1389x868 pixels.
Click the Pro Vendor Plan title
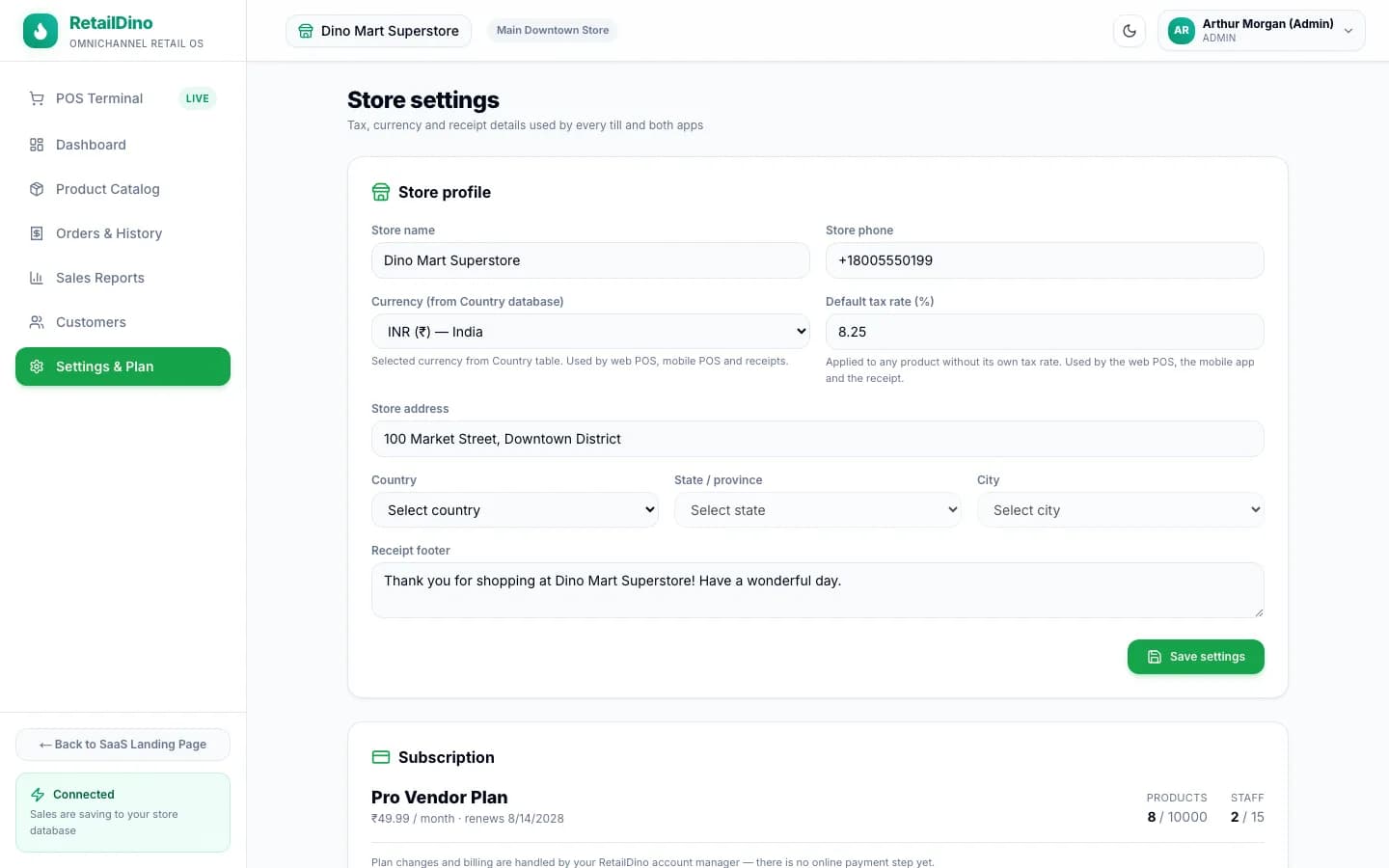(439, 798)
